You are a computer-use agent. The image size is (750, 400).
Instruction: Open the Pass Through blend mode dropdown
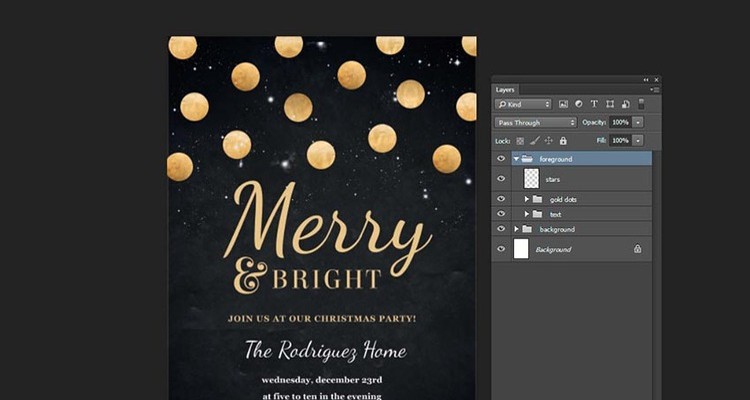(535, 122)
